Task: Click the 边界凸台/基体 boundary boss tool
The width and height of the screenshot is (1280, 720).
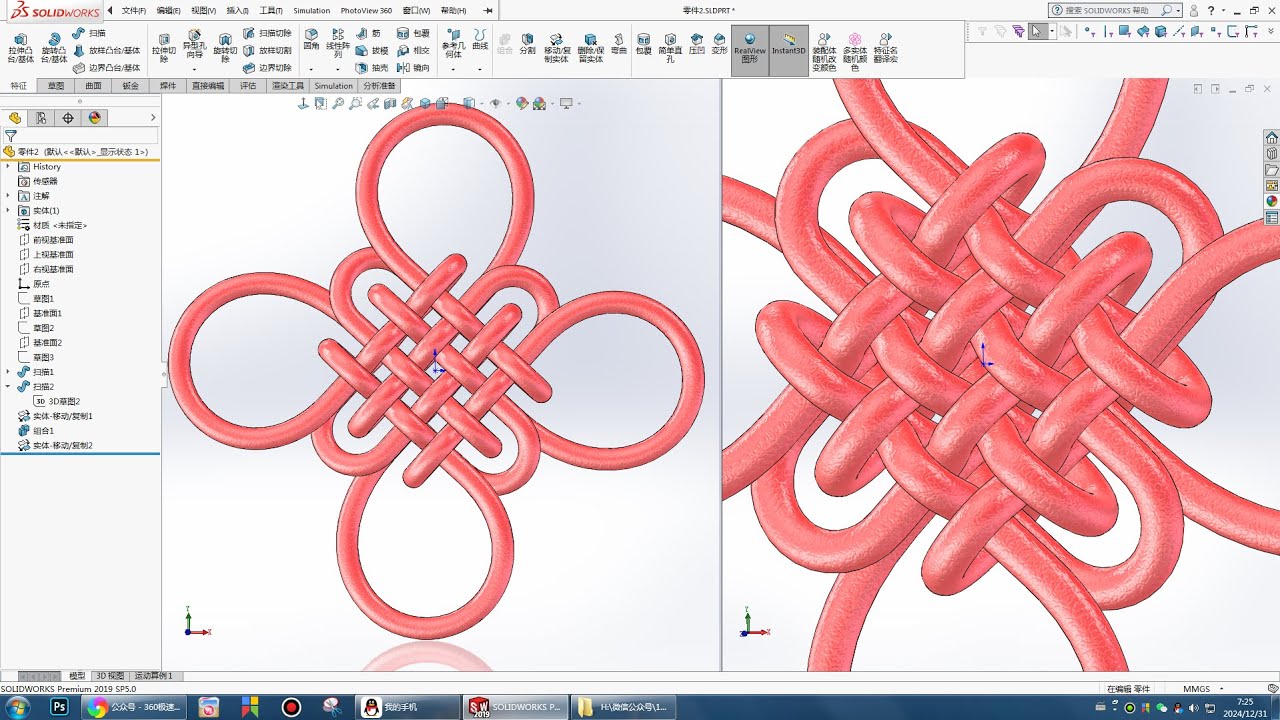Action: click(106, 68)
